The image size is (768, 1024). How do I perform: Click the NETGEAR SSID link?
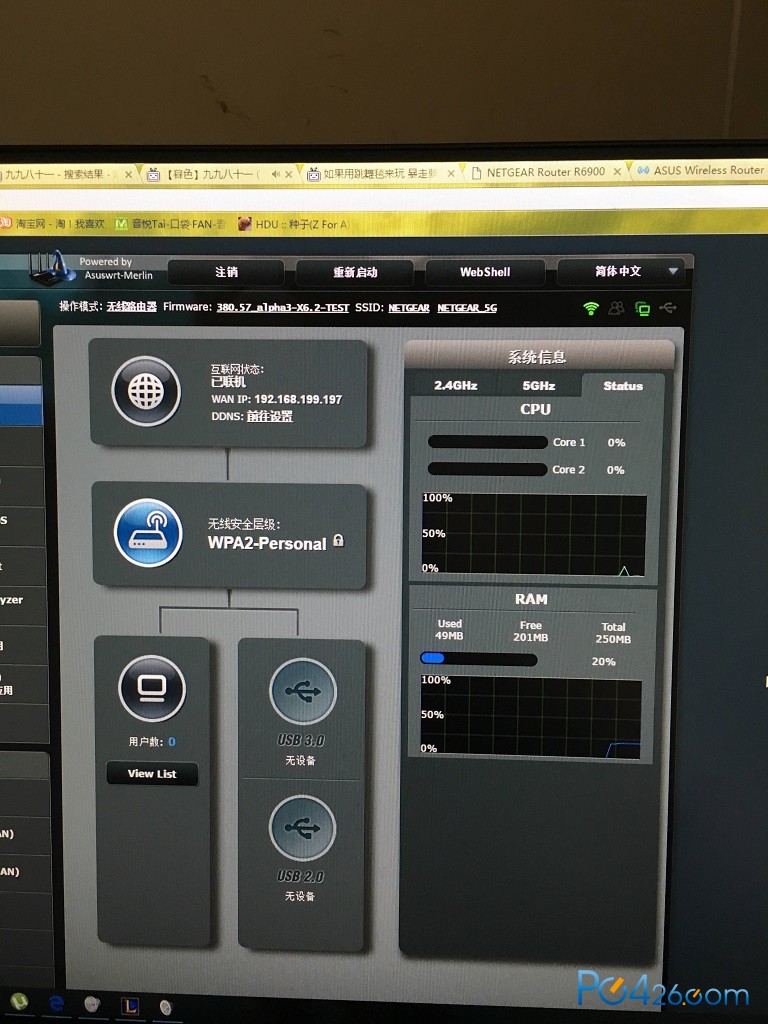(409, 308)
